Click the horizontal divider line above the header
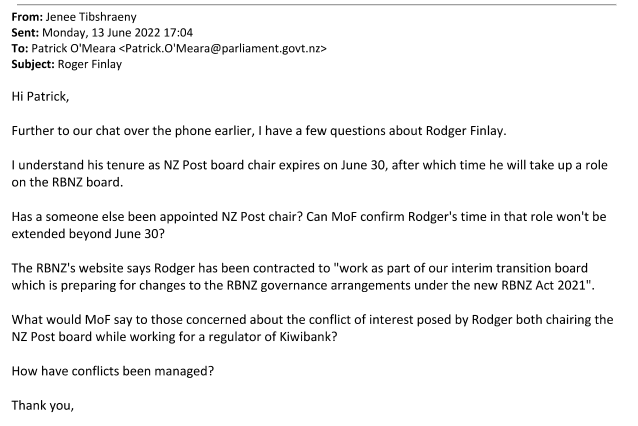Image resolution: width=638 pixels, height=426 pixels. tap(319, 3)
